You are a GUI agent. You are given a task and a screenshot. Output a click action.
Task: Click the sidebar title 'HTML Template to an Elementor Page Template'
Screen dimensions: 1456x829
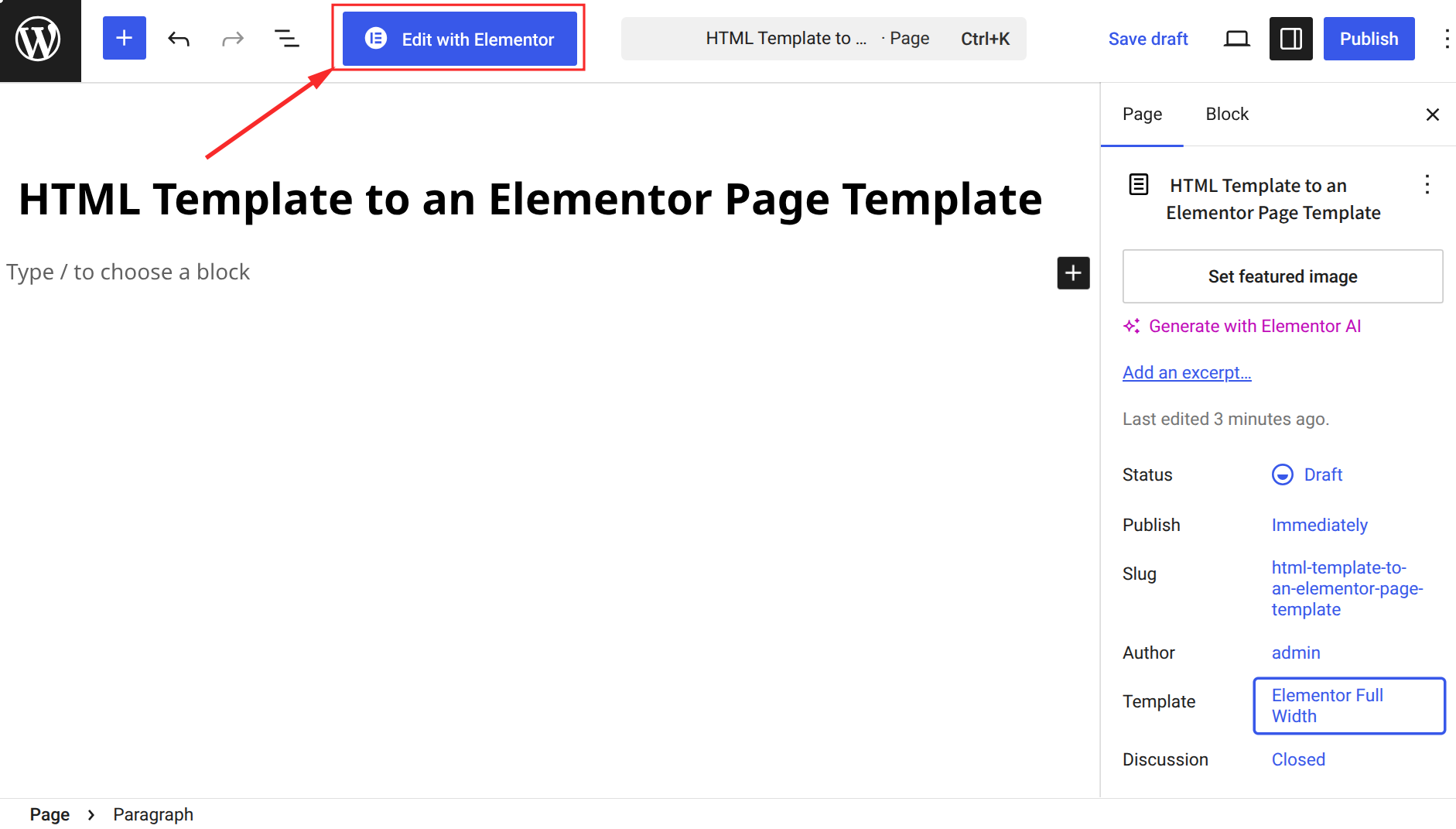point(1273,199)
